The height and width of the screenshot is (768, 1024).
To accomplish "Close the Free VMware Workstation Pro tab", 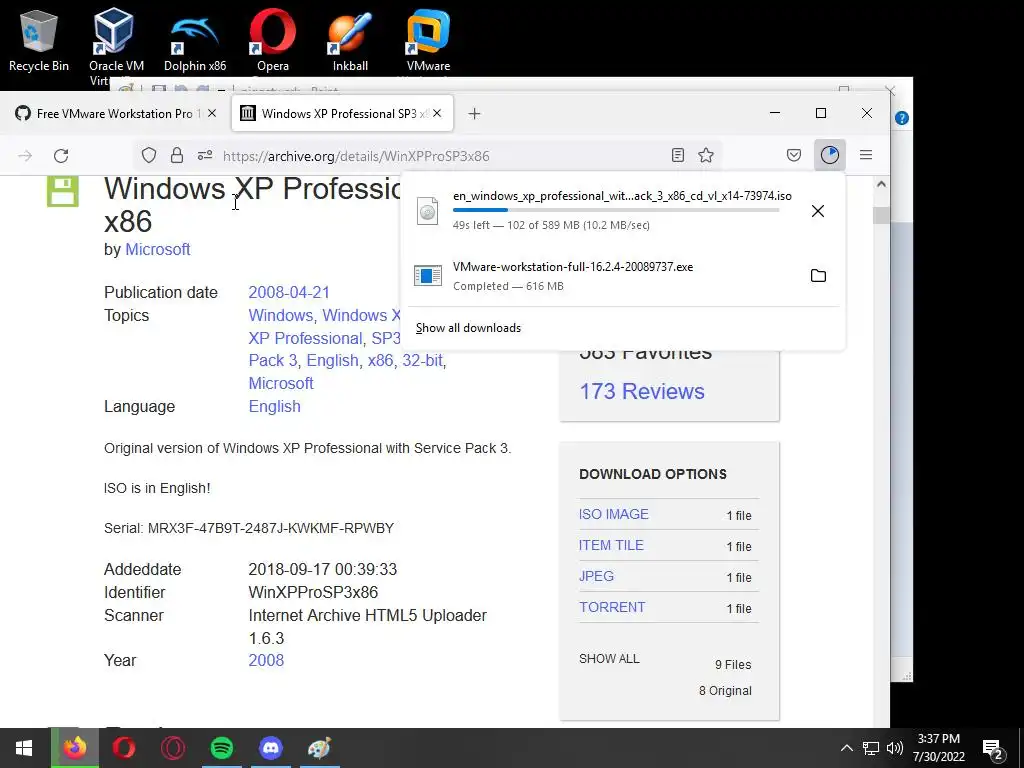I will (212, 114).
